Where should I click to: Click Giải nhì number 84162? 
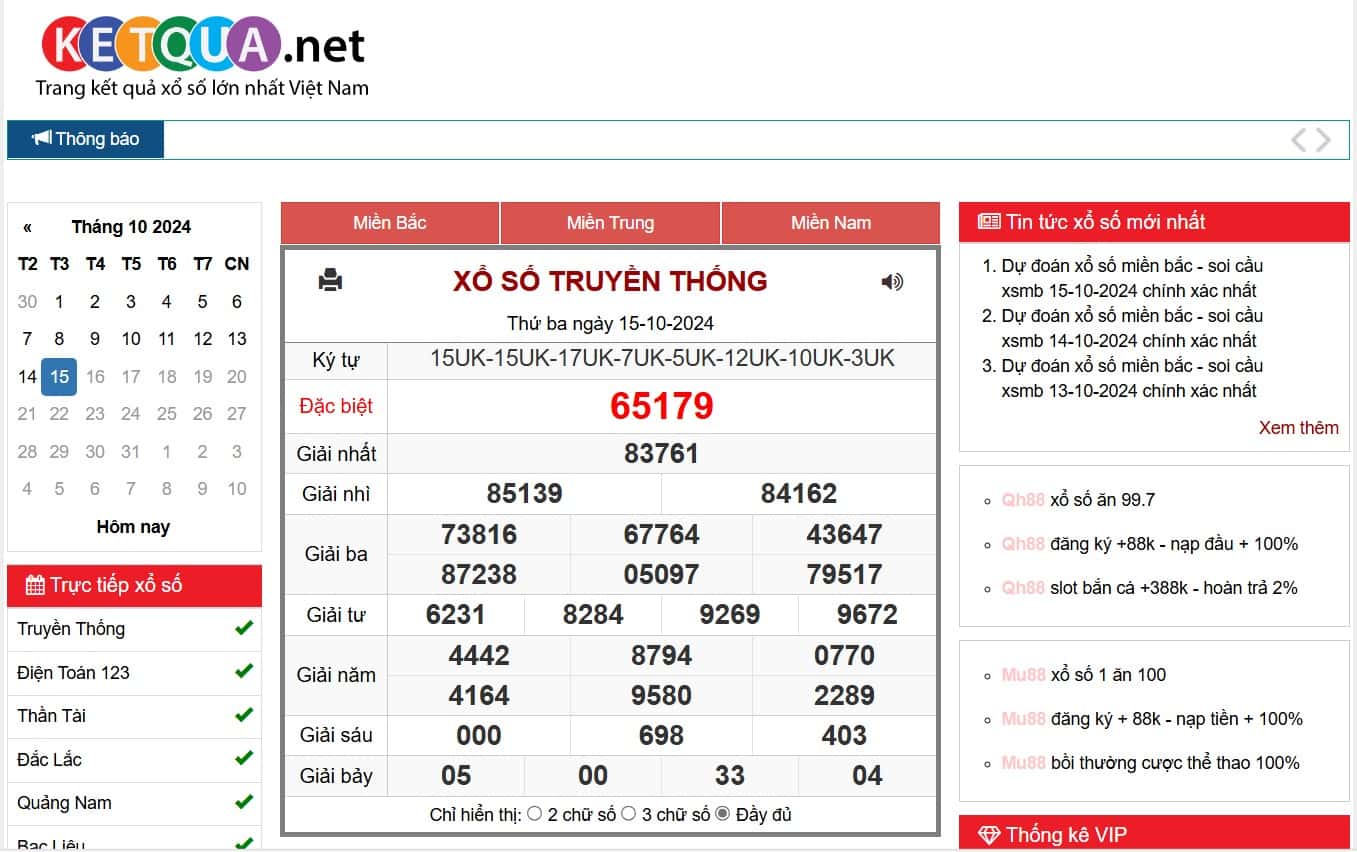(799, 494)
